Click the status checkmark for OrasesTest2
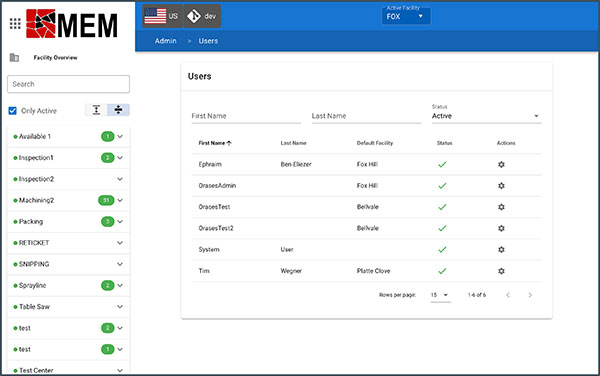Screen dimensions: 600x376 click(x=442, y=228)
